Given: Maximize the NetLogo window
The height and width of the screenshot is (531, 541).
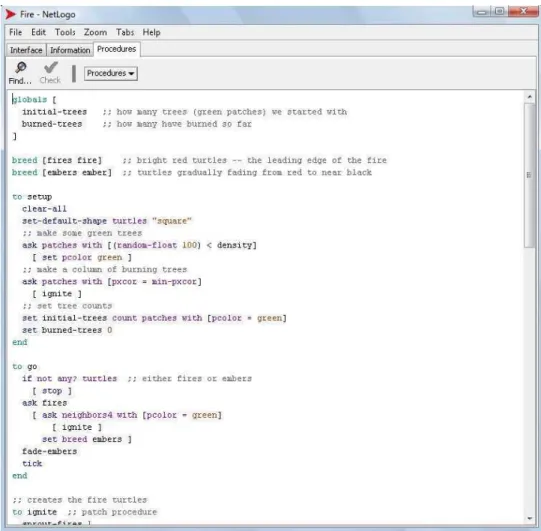Looking at the screenshot, I should click(499, 12).
